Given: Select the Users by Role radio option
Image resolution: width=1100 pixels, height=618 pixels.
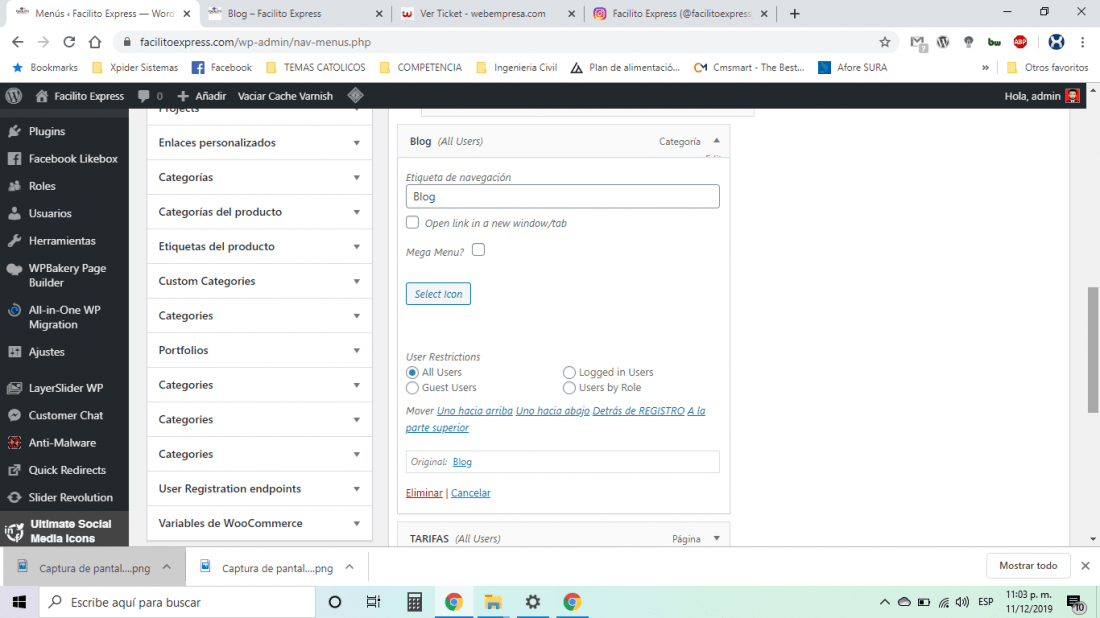Looking at the screenshot, I should coord(569,388).
